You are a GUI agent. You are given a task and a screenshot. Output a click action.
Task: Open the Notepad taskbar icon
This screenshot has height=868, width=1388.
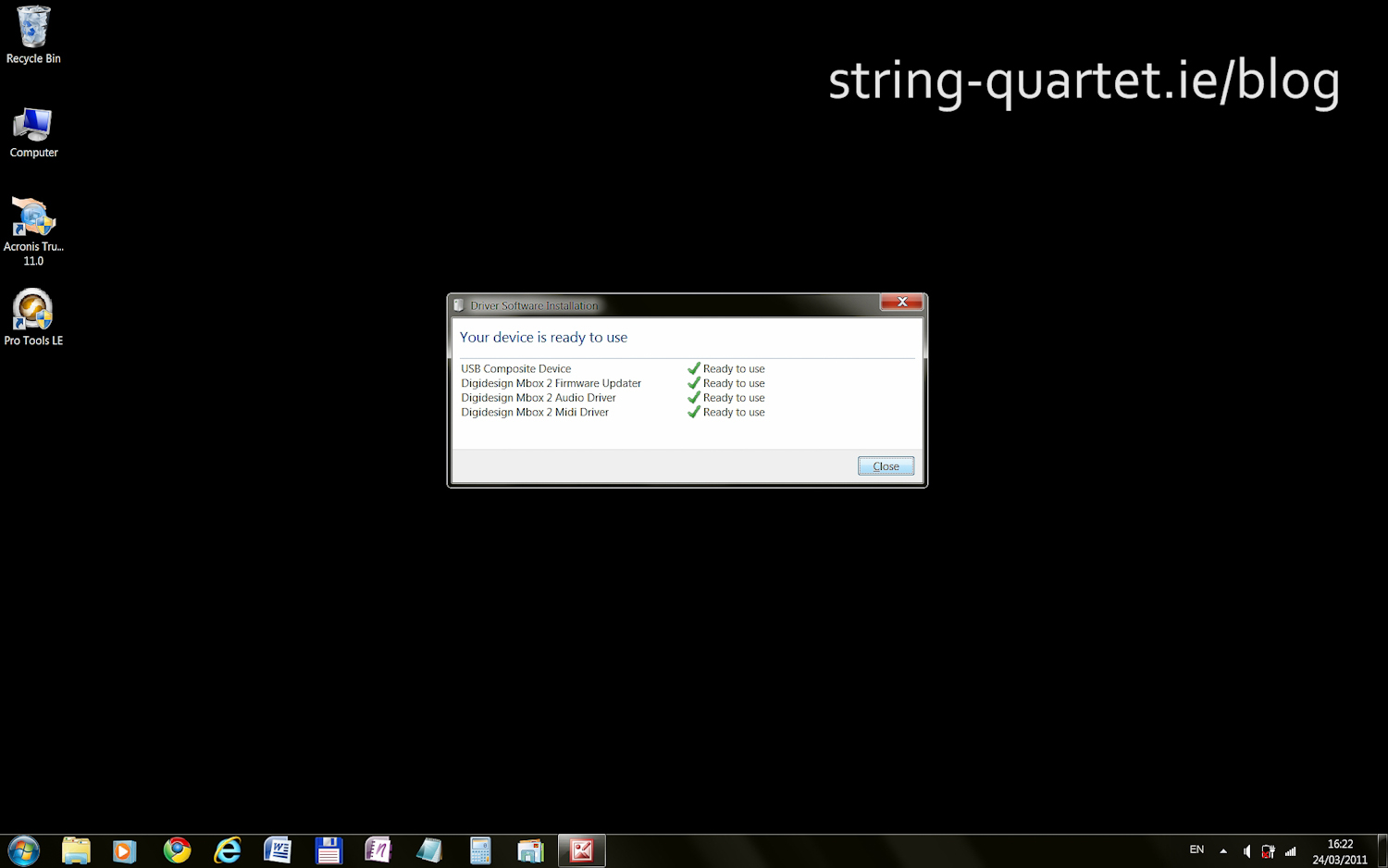pyautogui.click(x=429, y=850)
